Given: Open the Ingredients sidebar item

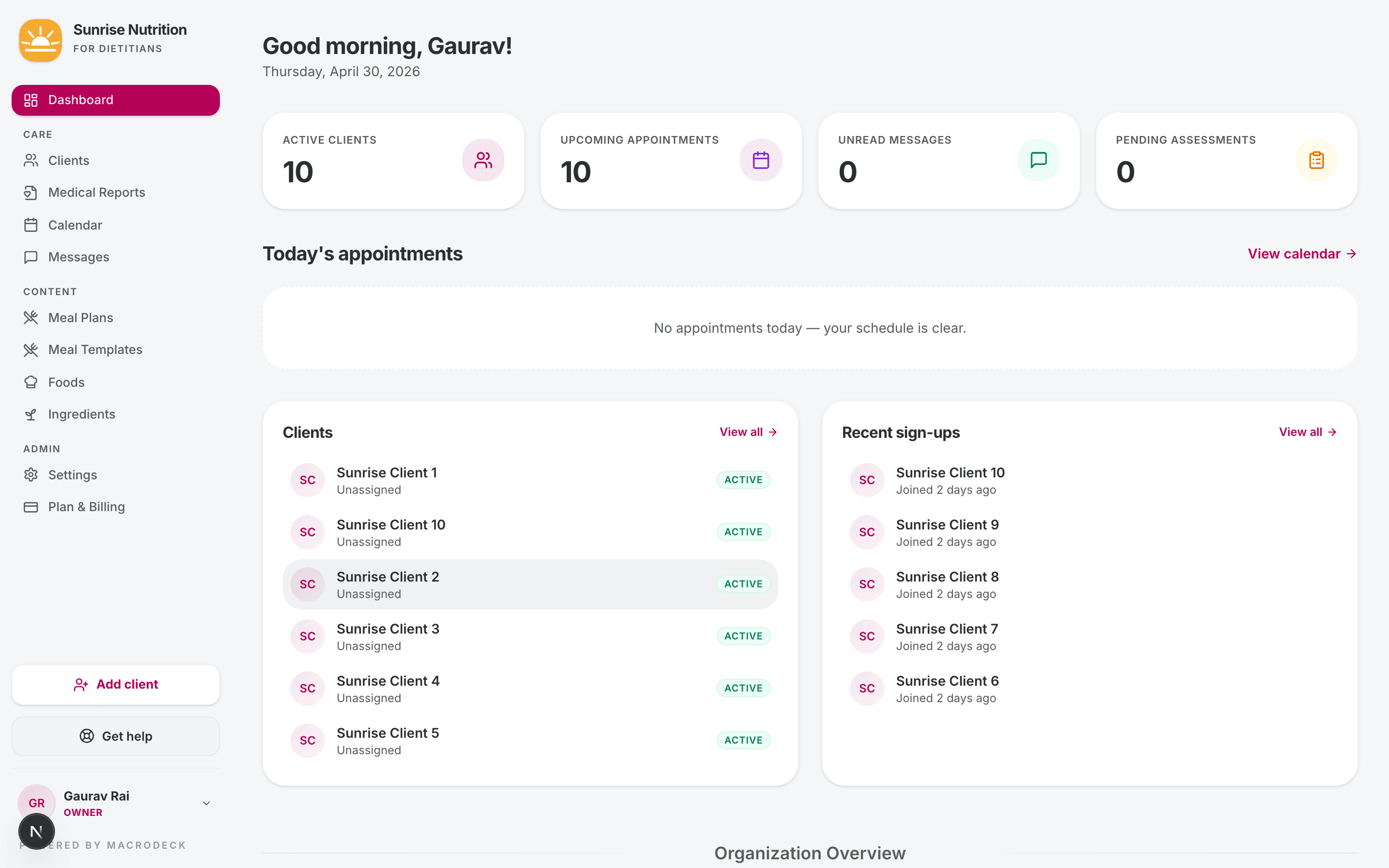Looking at the screenshot, I should click(82, 414).
